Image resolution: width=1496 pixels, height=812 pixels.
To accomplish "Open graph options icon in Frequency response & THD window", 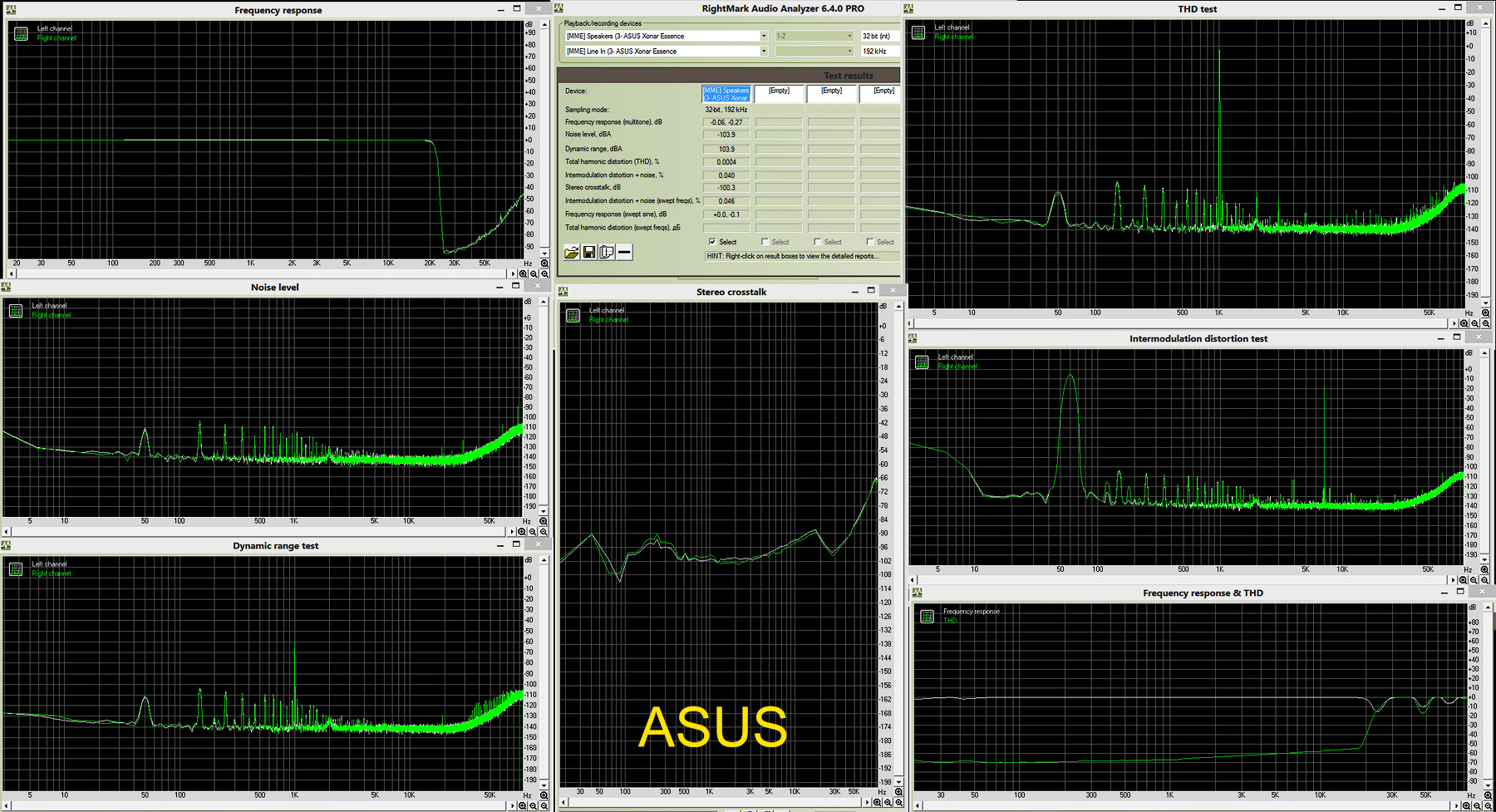I will pyautogui.click(x=928, y=617).
